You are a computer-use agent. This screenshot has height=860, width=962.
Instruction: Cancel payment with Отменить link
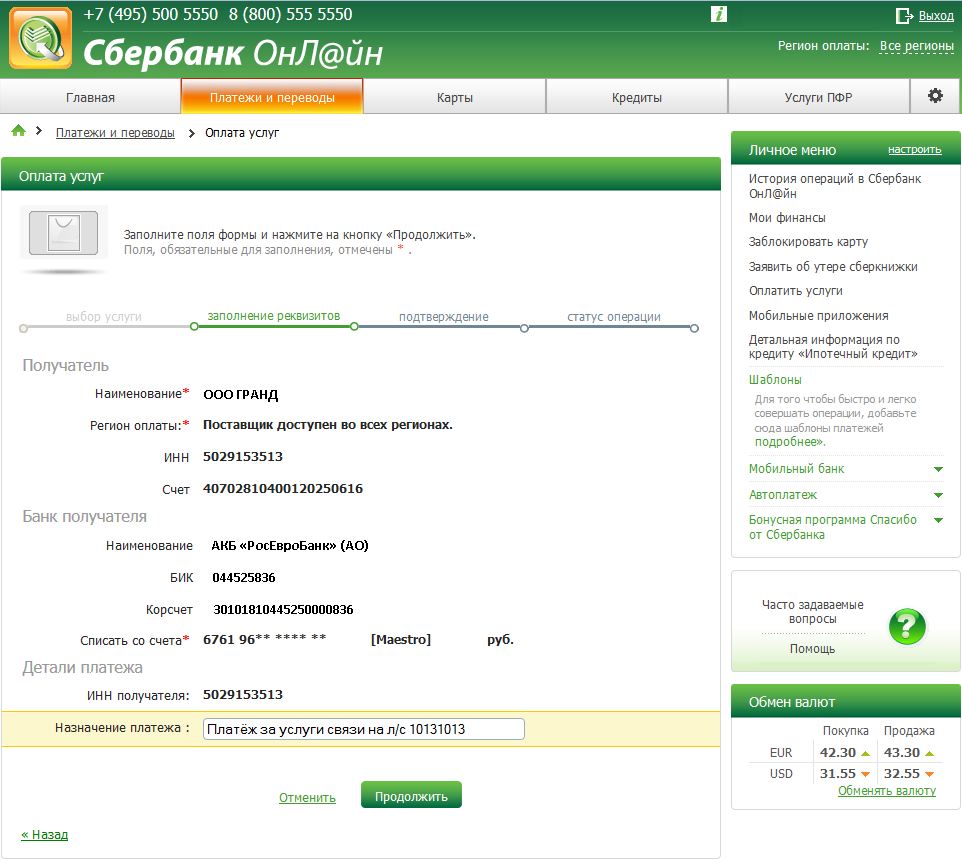click(x=307, y=797)
